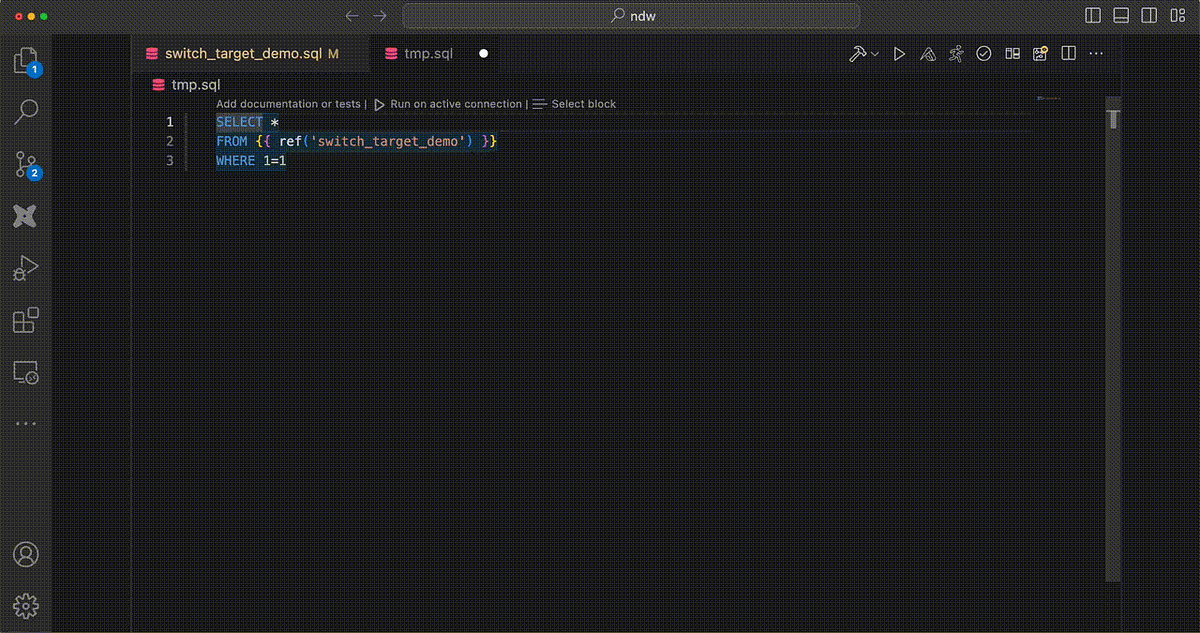Open Search in the activity bar
The height and width of the screenshot is (633, 1200).
pyautogui.click(x=27, y=112)
